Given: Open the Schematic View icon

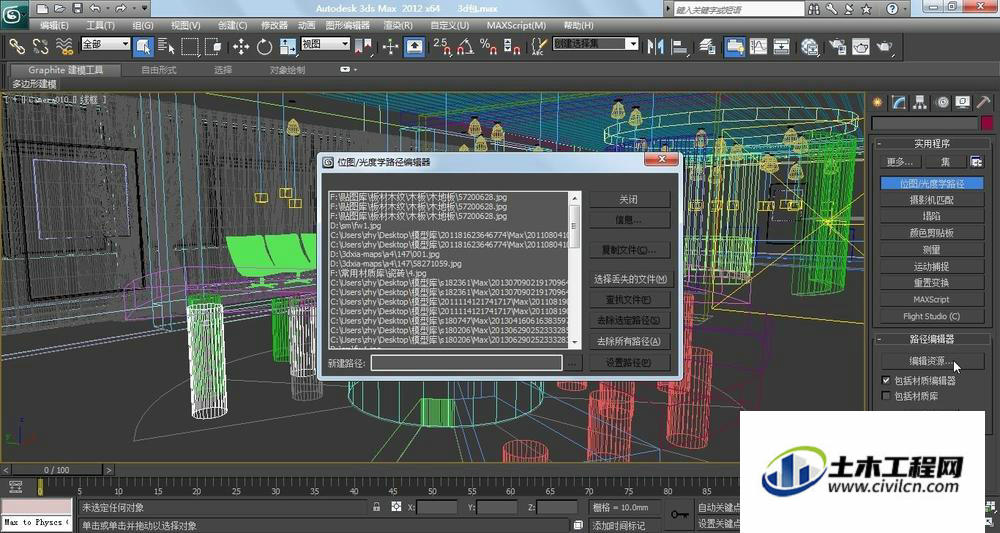Looking at the screenshot, I should (782, 47).
